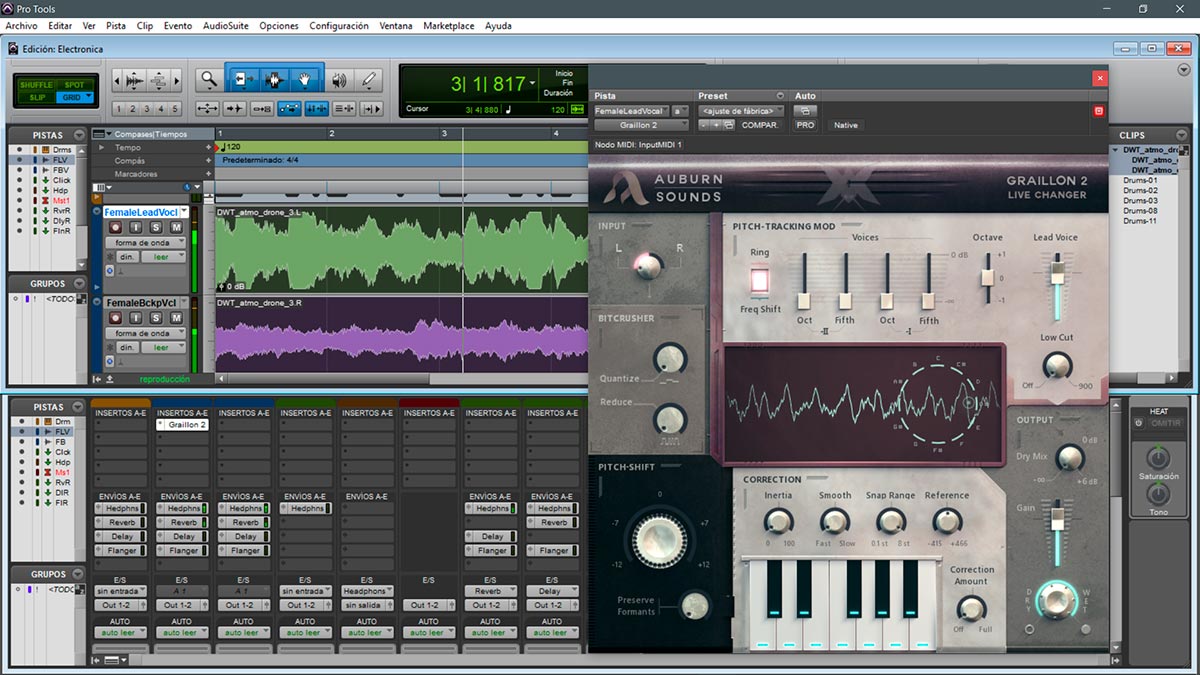The width and height of the screenshot is (1200, 675).
Task: Open the Archivo menu
Action: coord(22,26)
